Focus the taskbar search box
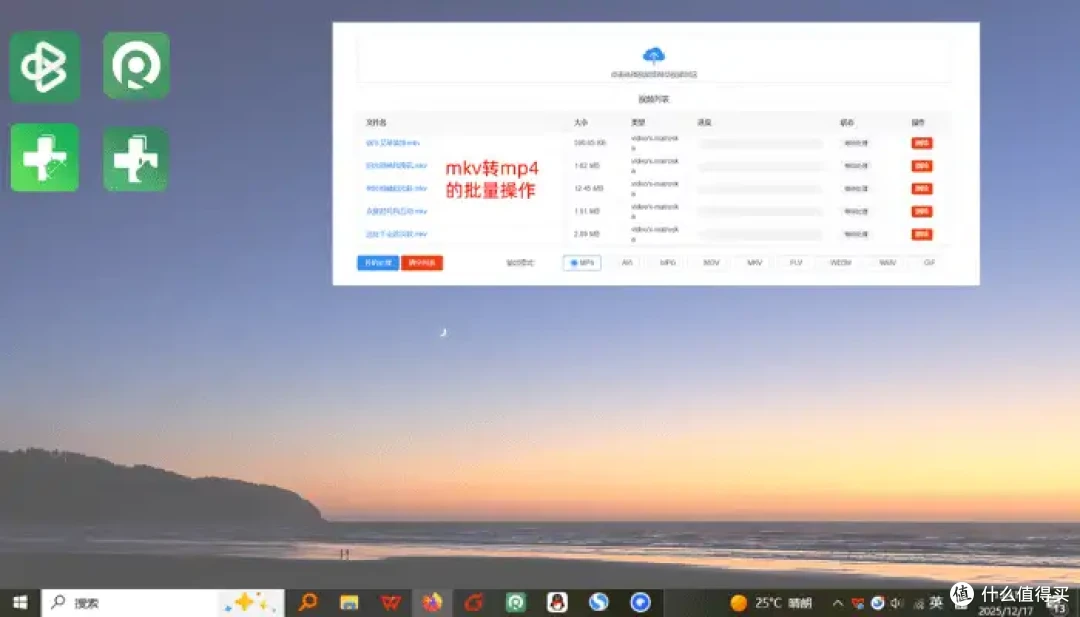This screenshot has height=617, width=1080. [x=163, y=603]
